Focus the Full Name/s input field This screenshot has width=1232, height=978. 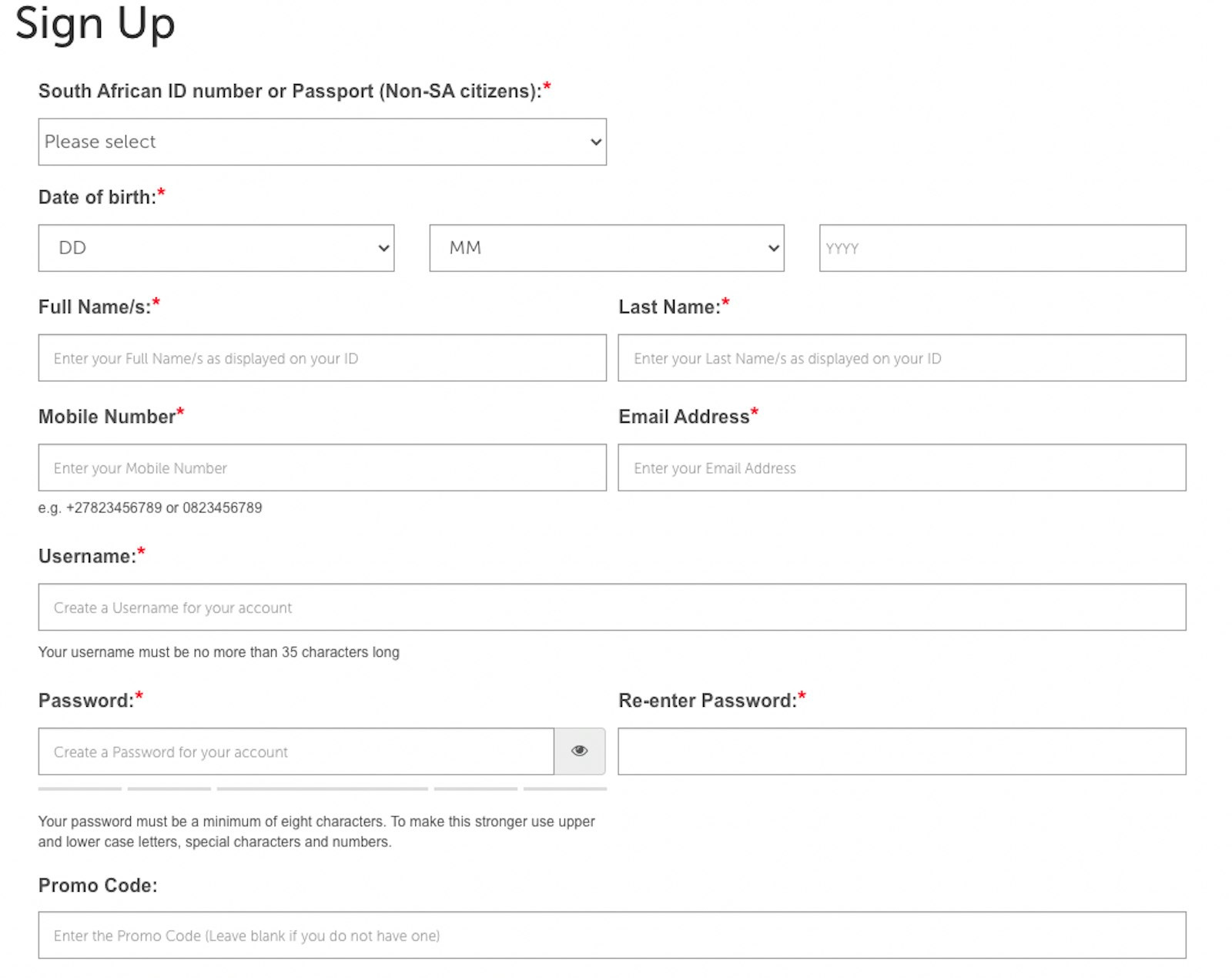point(322,358)
